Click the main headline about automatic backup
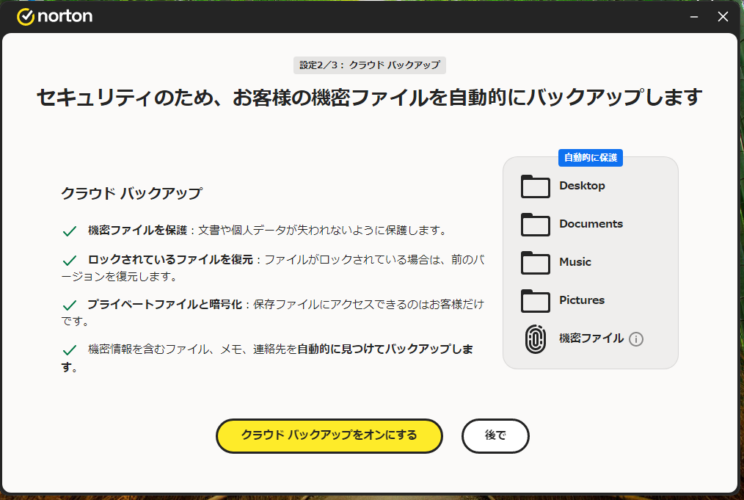This screenshot has width=744, height=500. tap(370, 98)
